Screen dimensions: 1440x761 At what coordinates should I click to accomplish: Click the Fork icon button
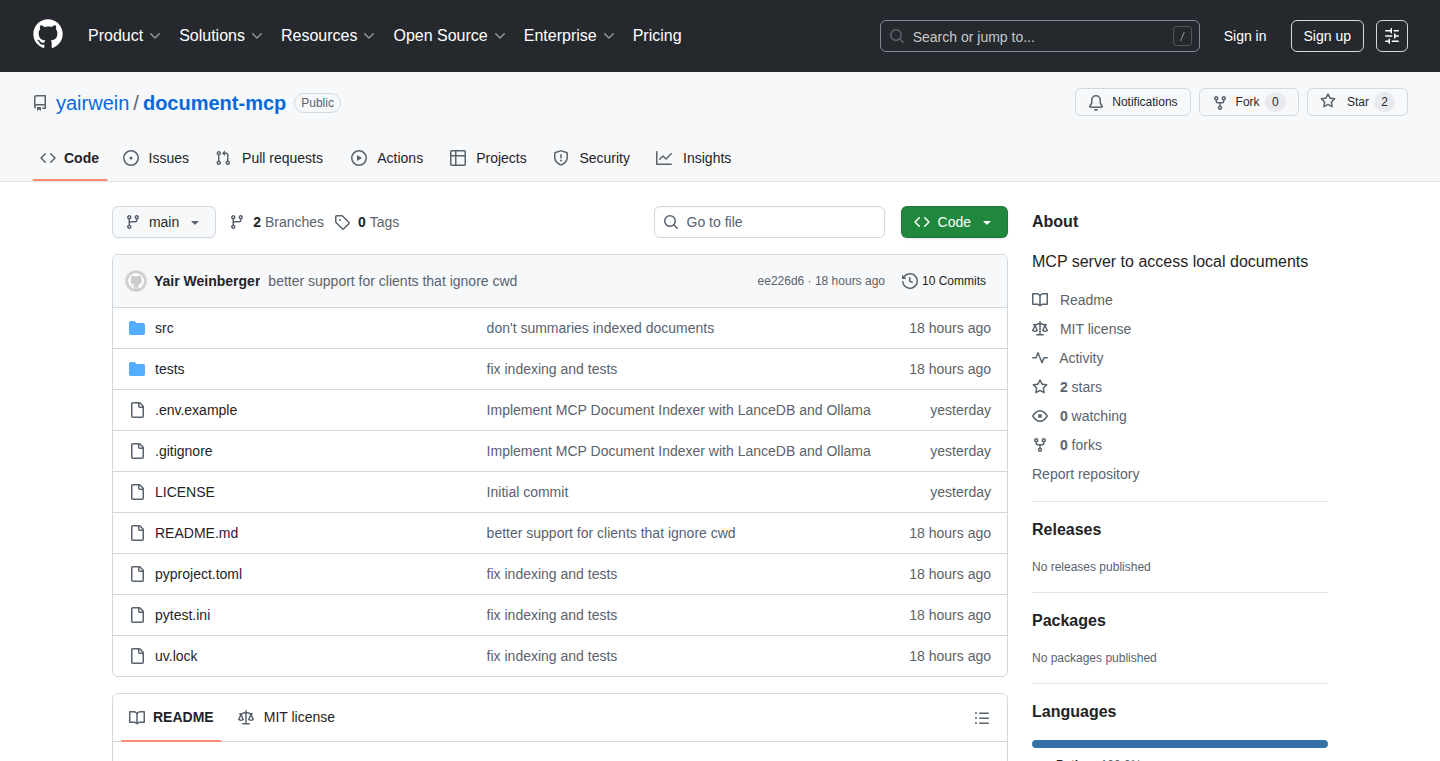click(x=1220, y=102)
